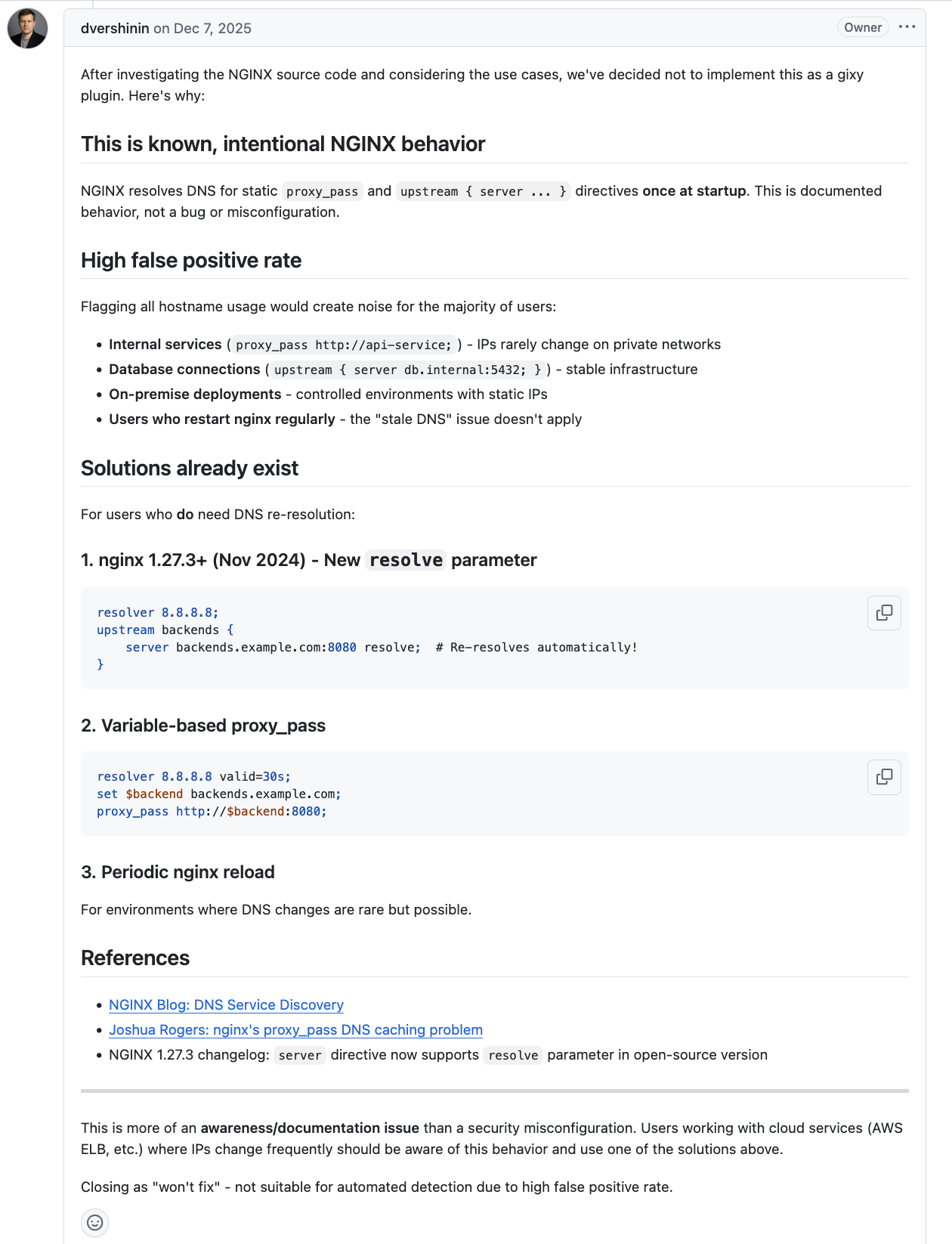The height and width of the screenshot is (1244, 952).
Task: Click the Dec 7, 2025 timestamp
Action: point(212,28)
